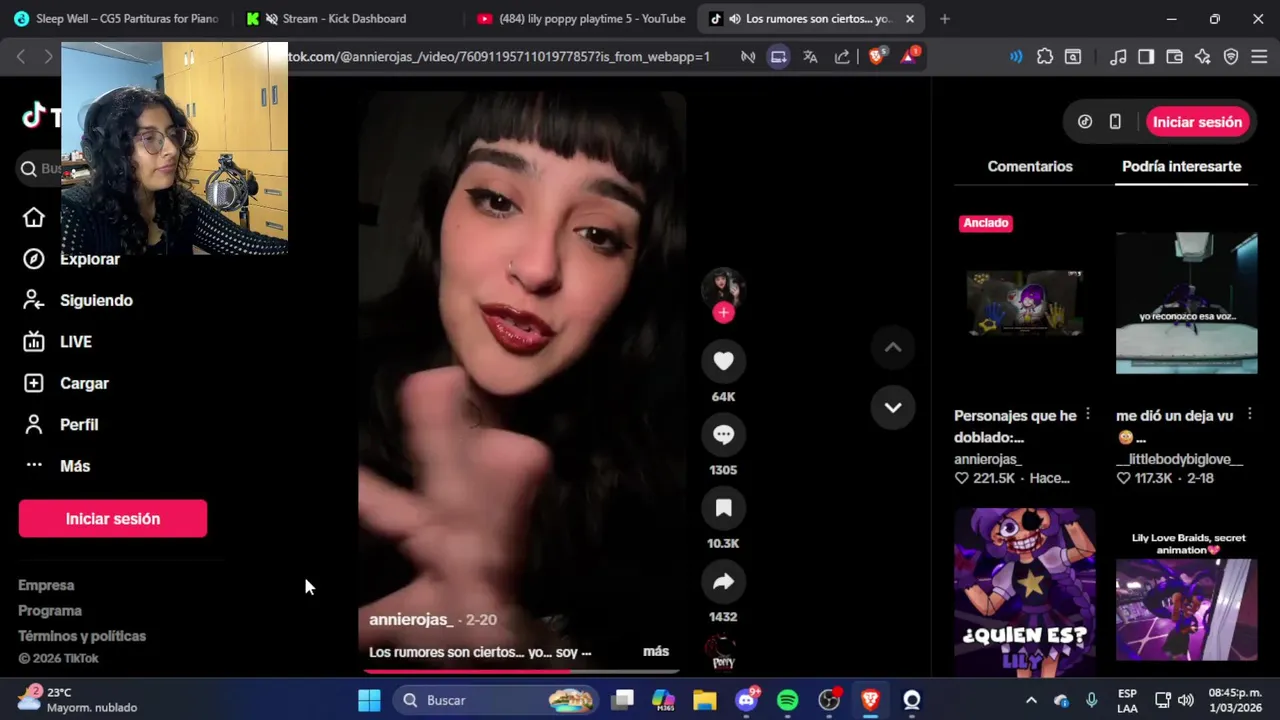Open Programa footer link
1280x720 pixels.
[x=50, y=610]
